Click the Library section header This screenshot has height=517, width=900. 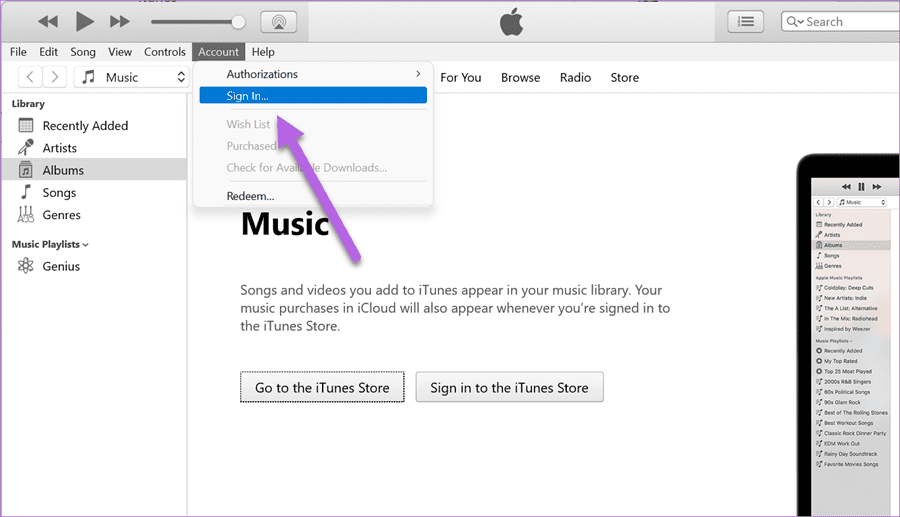click(x=28, y=104)
